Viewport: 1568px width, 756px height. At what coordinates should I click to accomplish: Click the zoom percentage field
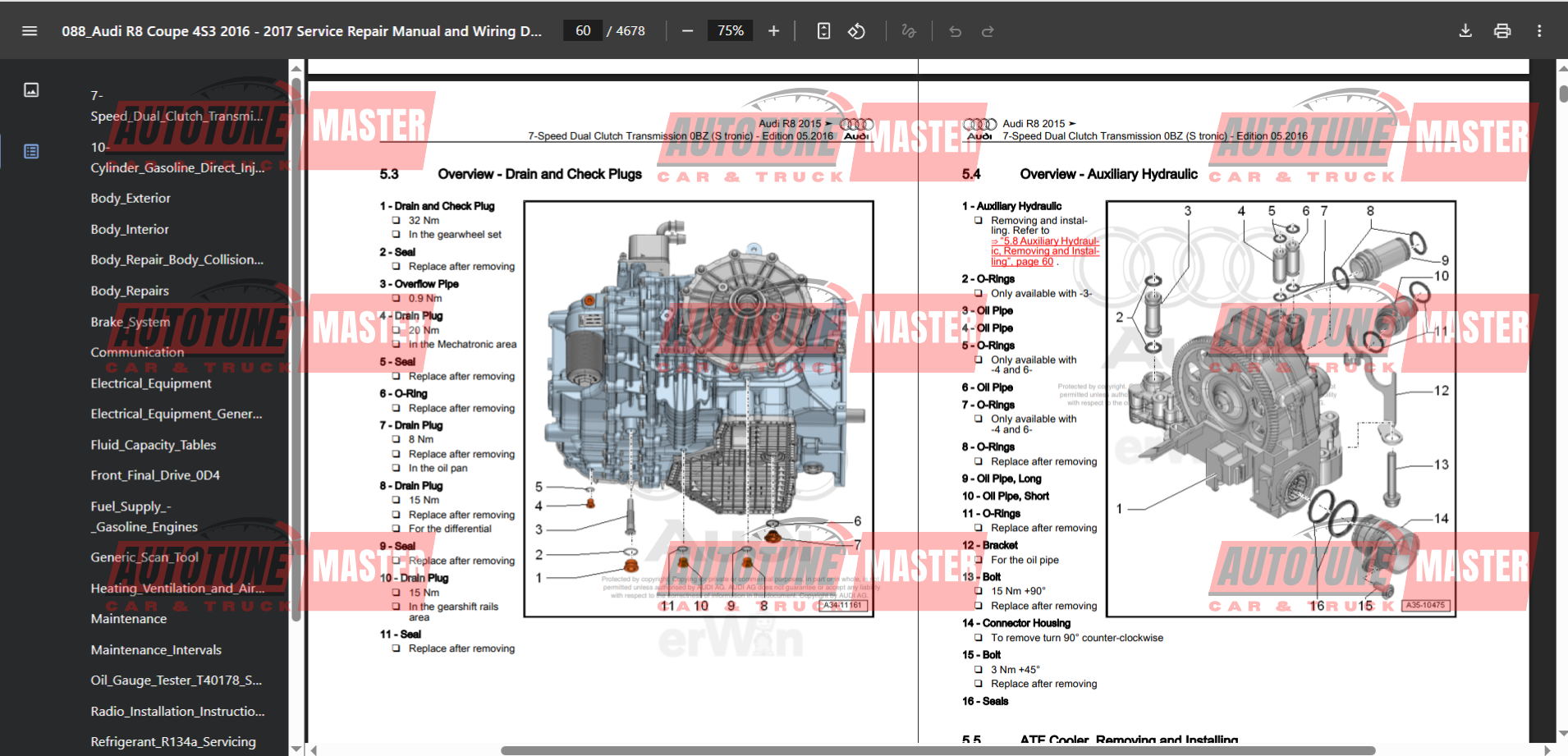(730, 31)
